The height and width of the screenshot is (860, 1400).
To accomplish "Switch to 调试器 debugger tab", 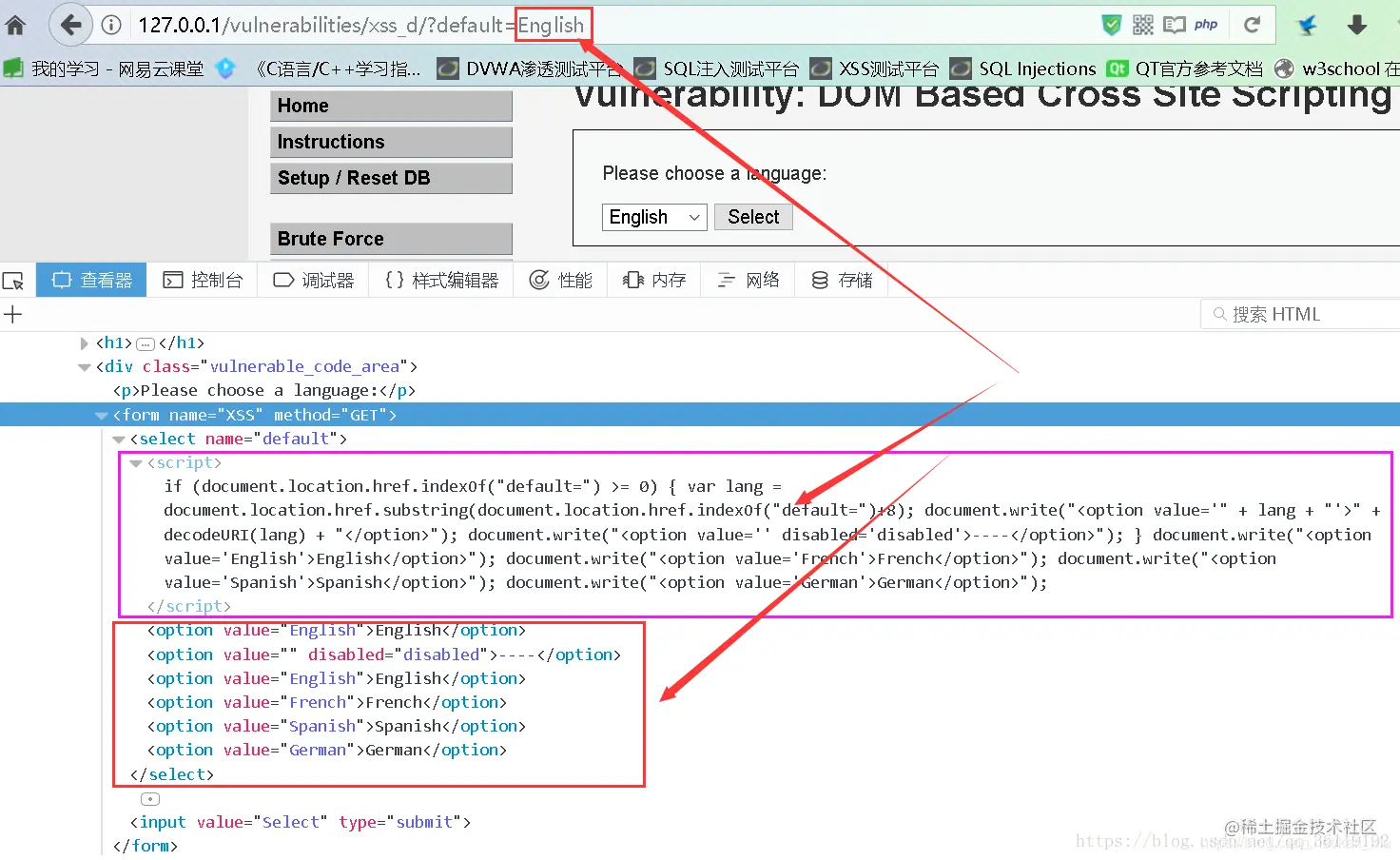I will click(x=313, y=280).
